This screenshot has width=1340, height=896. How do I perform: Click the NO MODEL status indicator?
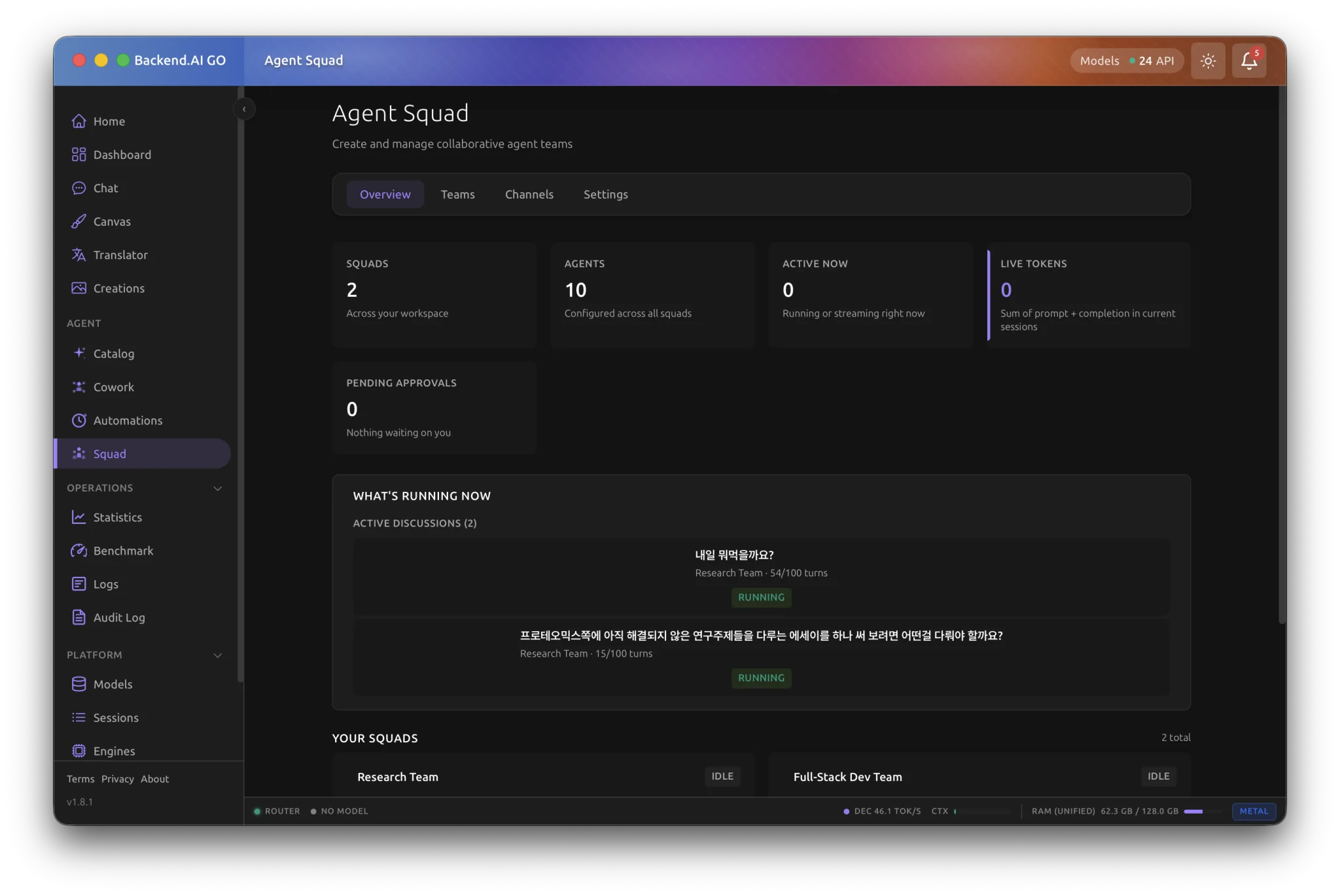(x=339, y=811)
